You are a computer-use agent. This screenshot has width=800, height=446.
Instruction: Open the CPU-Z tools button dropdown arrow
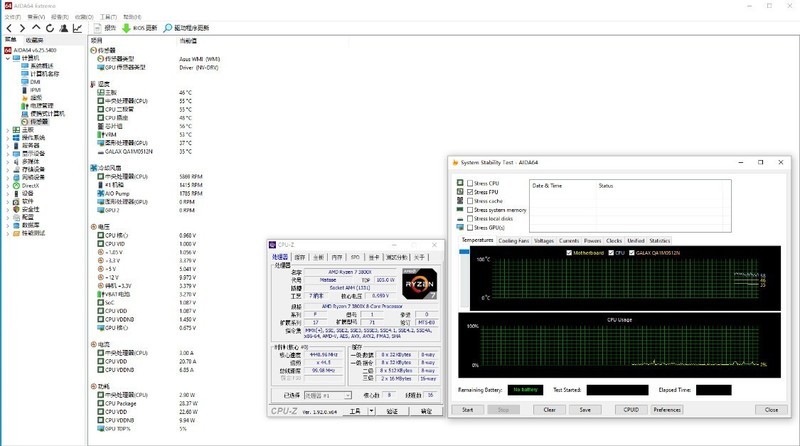tap(371, 411)
